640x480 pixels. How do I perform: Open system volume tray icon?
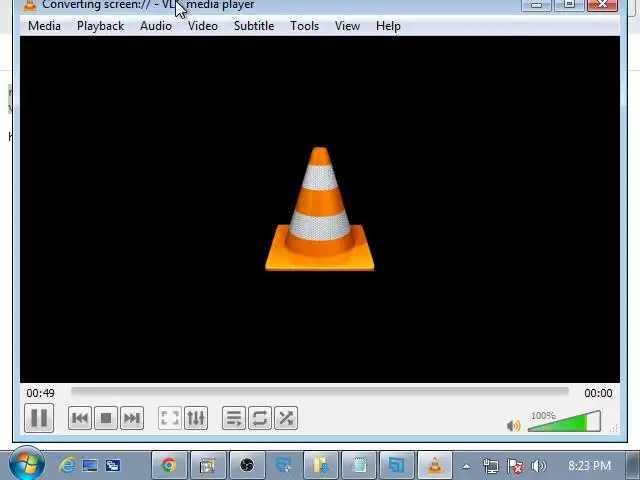pyautogui.click(x=539, y=466)
